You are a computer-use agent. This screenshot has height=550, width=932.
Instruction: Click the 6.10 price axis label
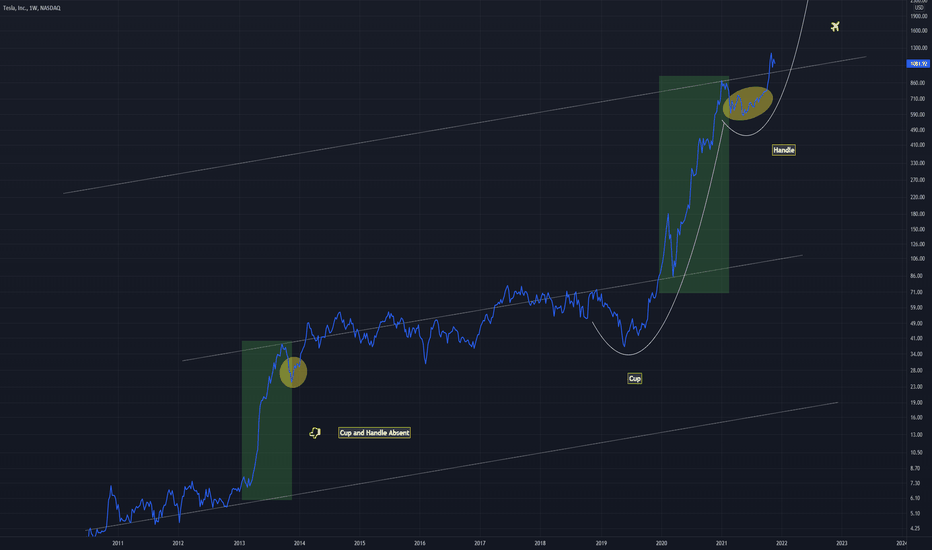point(915,498)
